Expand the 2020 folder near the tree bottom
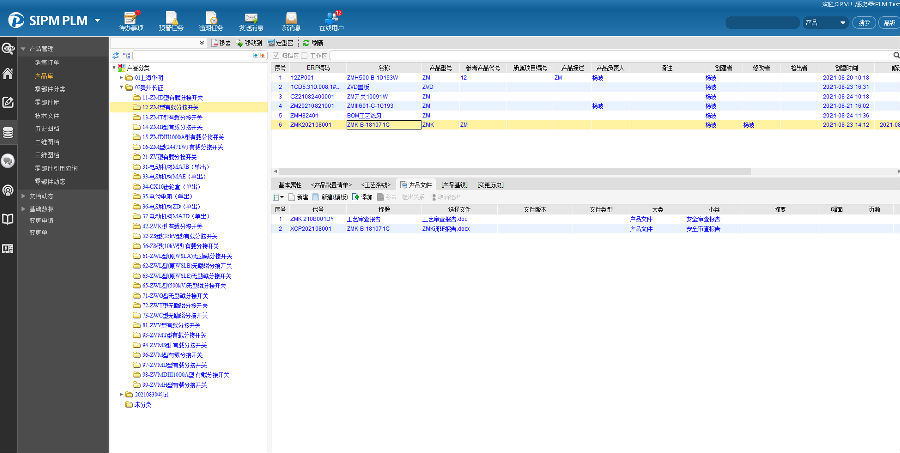This screenshot has width=900, height=453. click(x=121, y=395)
